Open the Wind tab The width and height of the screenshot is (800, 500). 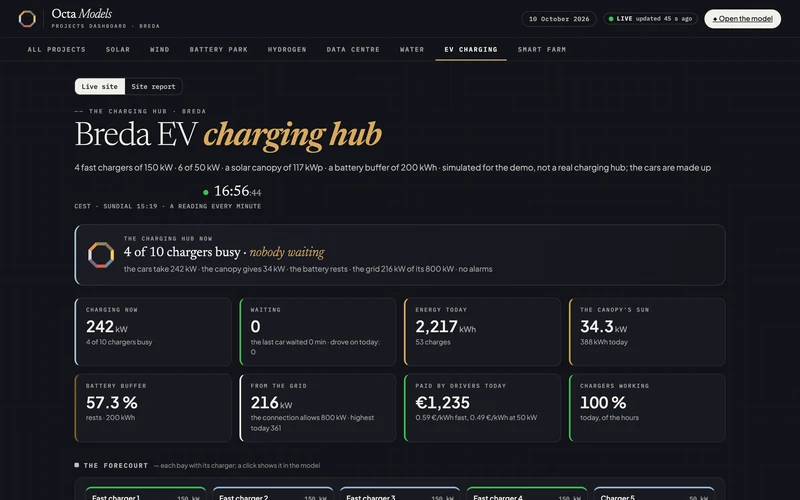160,49
